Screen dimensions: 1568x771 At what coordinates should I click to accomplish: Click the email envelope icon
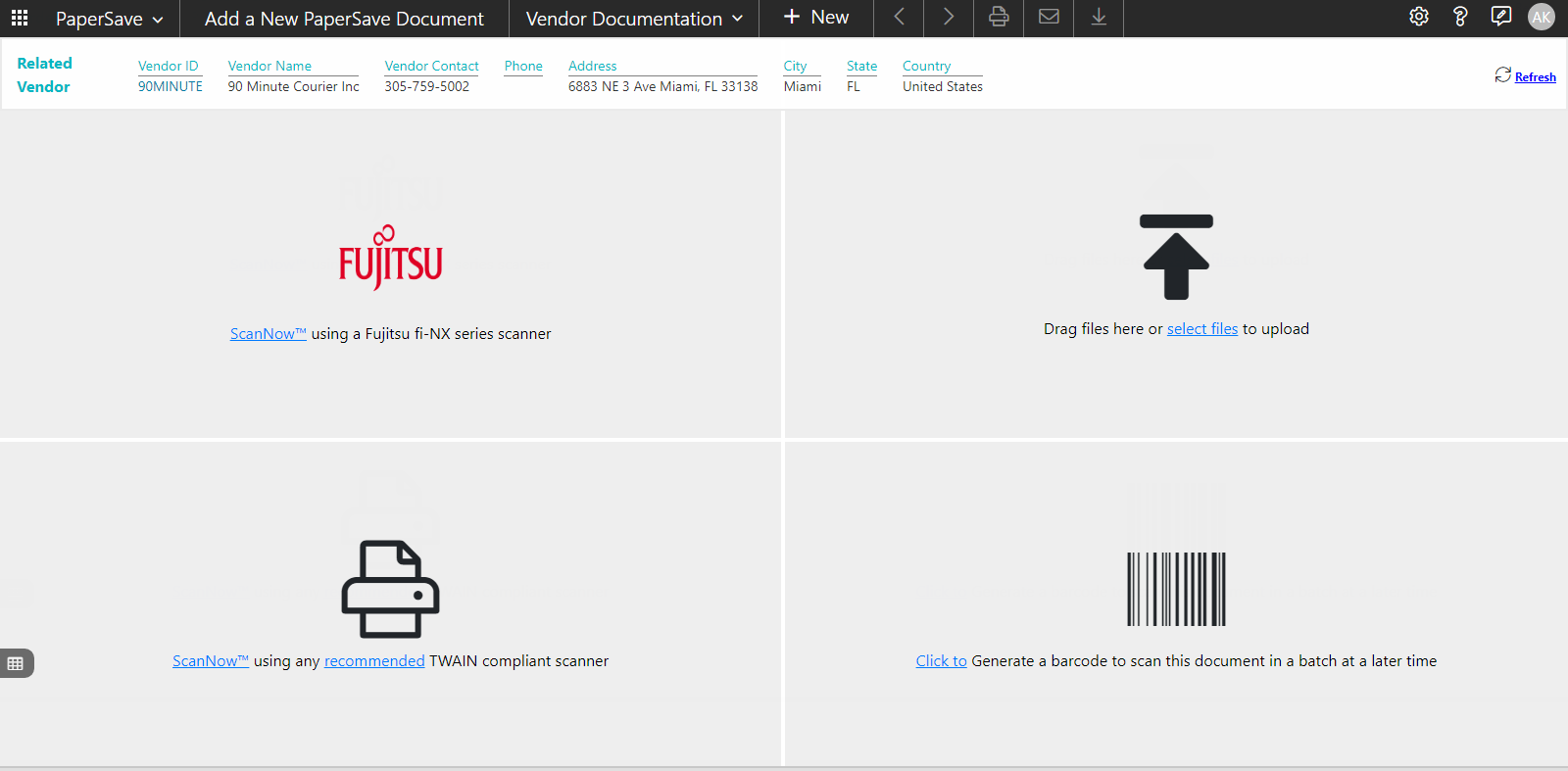coord(1049,18)
